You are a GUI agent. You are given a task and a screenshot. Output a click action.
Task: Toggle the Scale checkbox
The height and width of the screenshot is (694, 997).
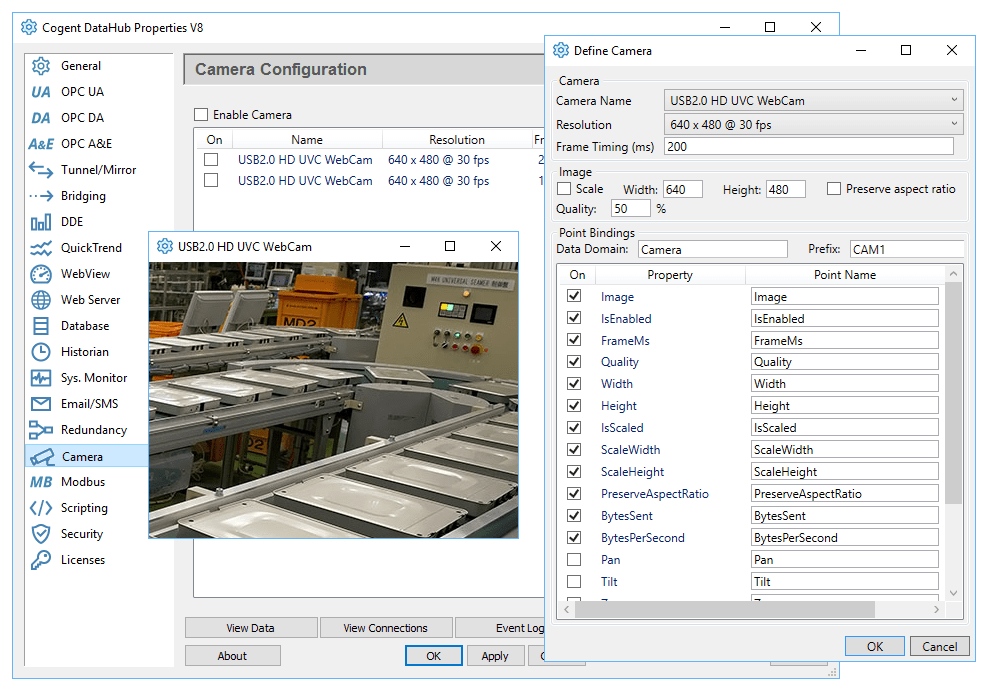(x=564, y=189)
